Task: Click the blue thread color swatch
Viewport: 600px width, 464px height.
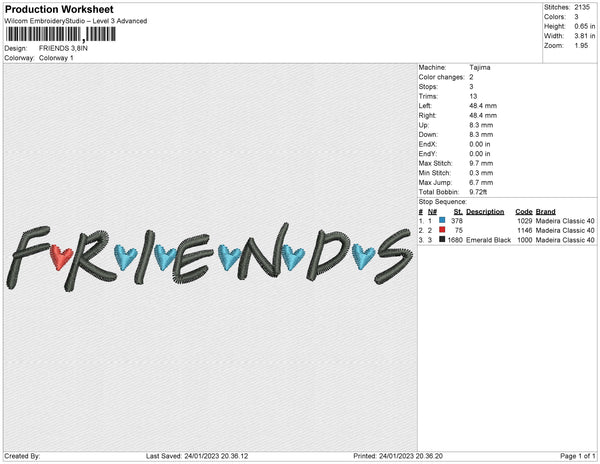Action: click(442, 220)
